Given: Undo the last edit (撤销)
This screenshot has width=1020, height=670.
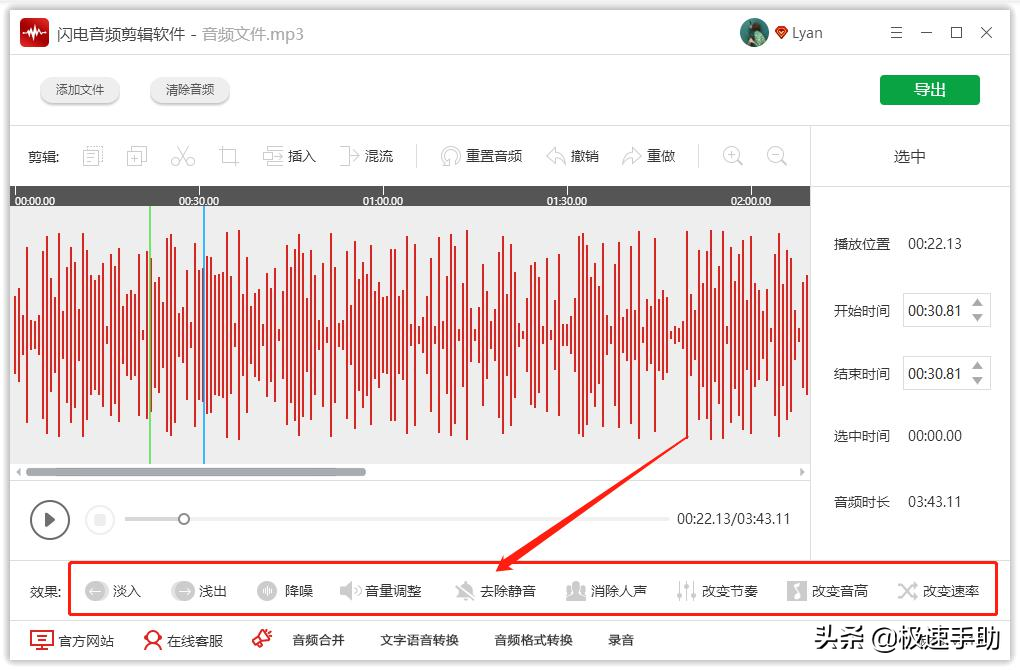Looking at the screenshot, I should [575, 155].
